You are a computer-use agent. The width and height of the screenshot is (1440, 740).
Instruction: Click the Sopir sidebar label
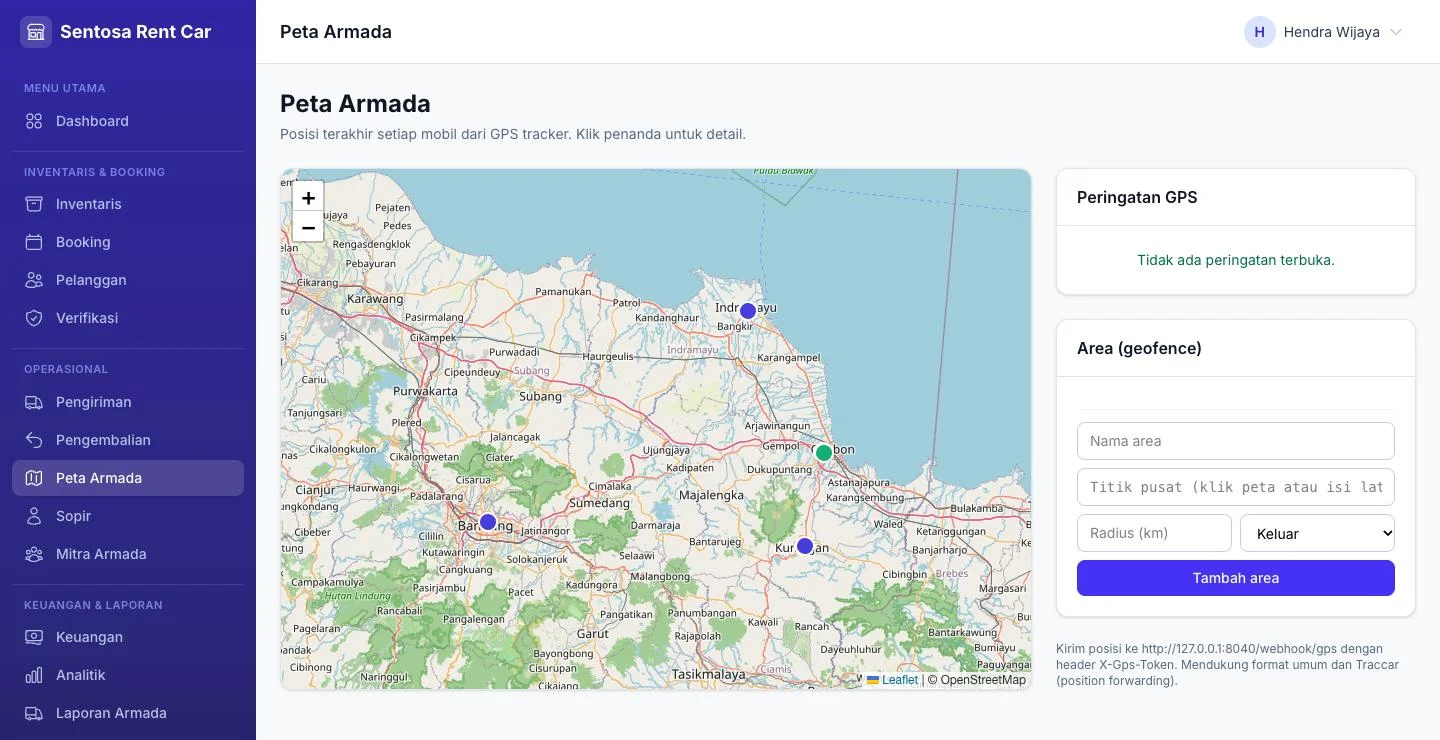point(73,516)
